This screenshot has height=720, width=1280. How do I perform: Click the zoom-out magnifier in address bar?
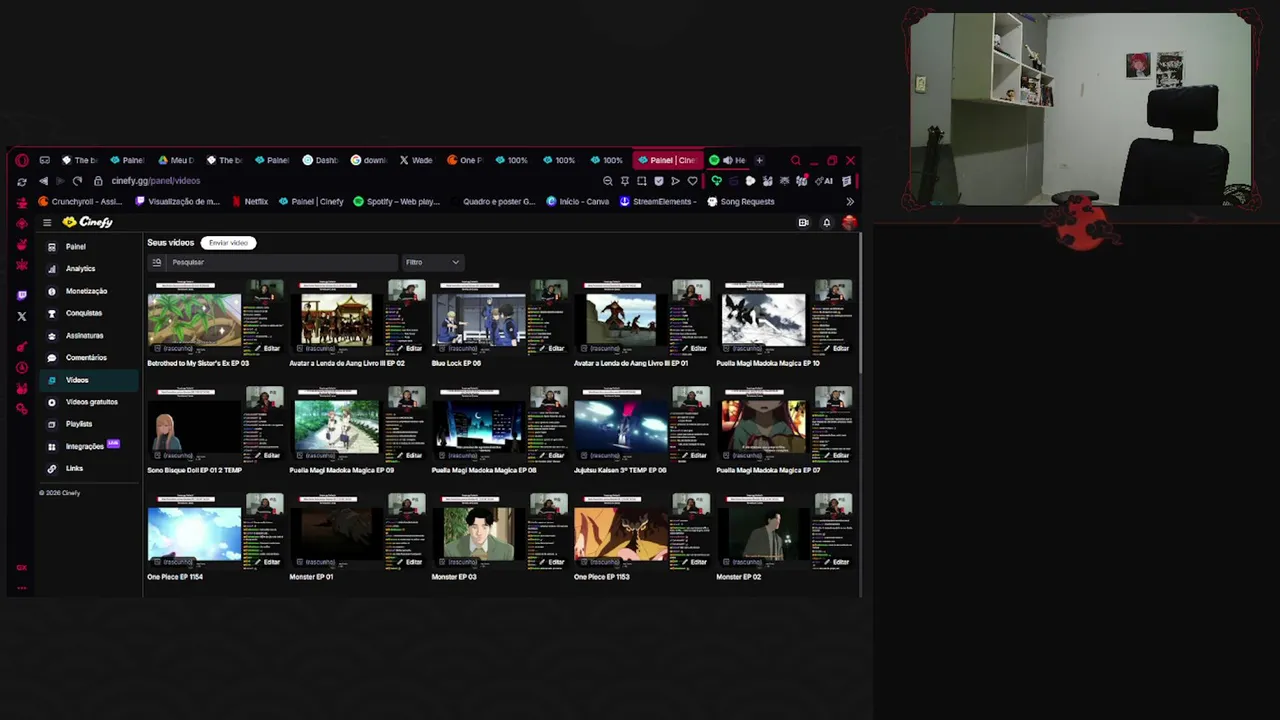pyautogui.click(x=608, y=181)
